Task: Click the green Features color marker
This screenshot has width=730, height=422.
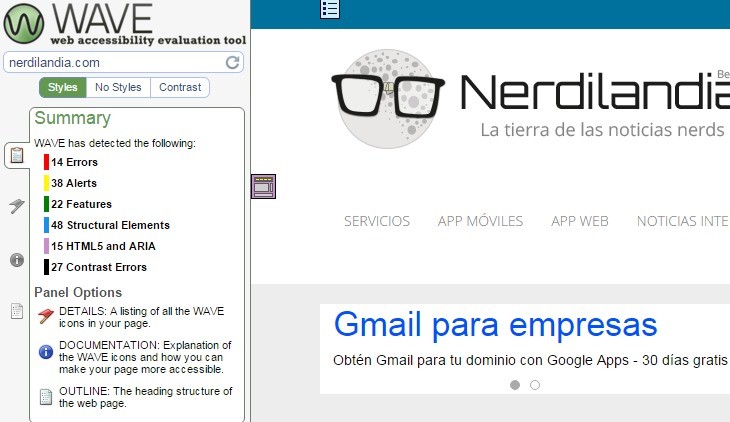Action: pos(46,204)
